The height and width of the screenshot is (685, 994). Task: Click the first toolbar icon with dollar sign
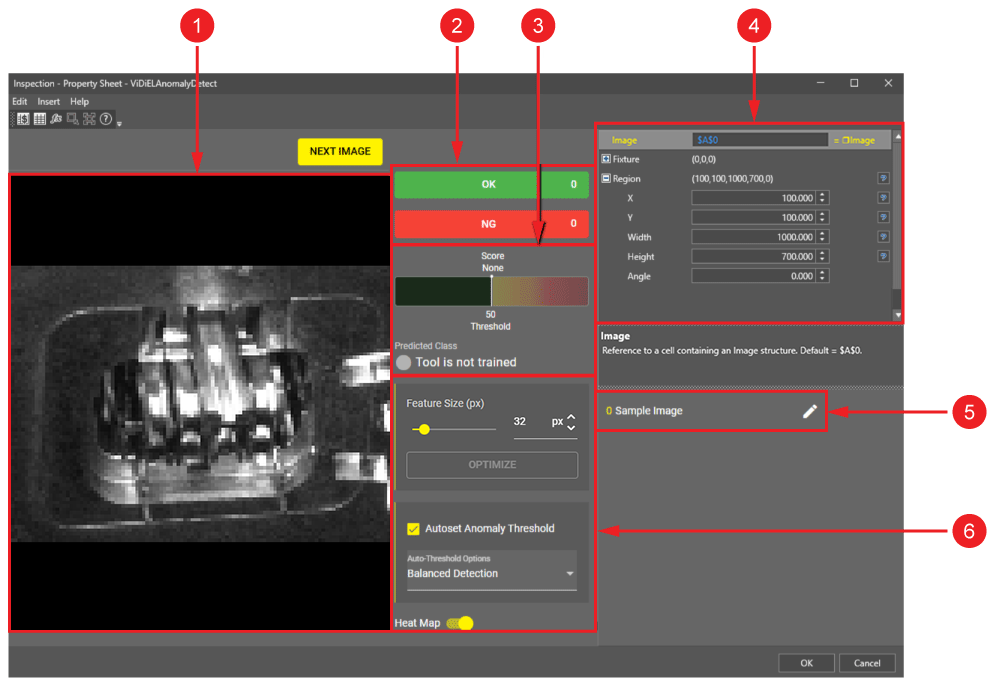23,119
